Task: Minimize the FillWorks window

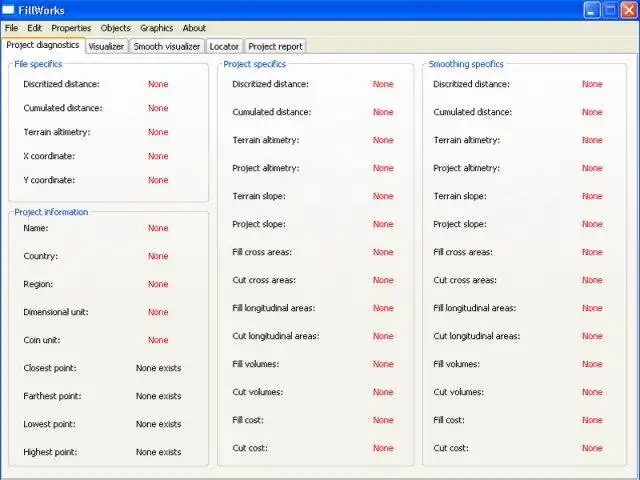Action: pyautogui.click(x=592, y=10)
